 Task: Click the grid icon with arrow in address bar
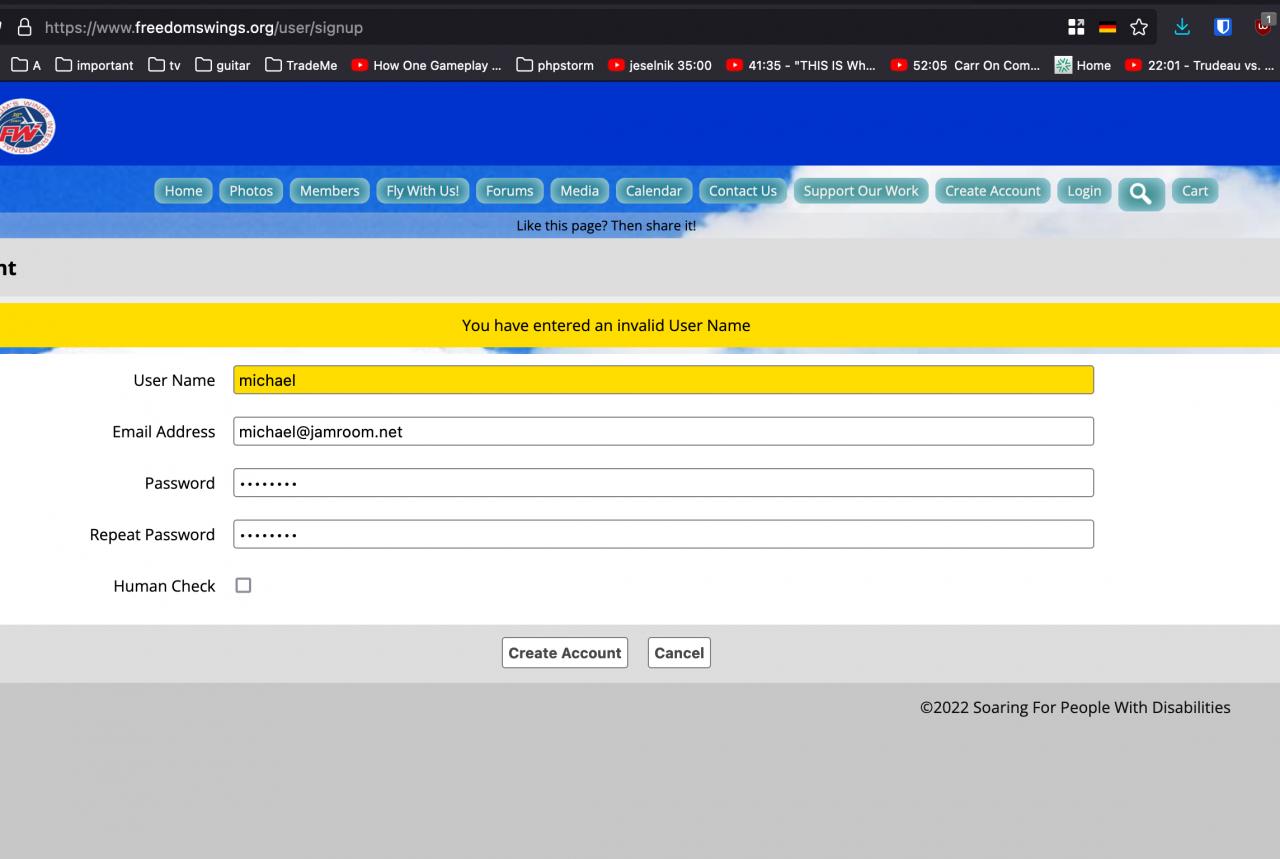[x=1076, y=28]
